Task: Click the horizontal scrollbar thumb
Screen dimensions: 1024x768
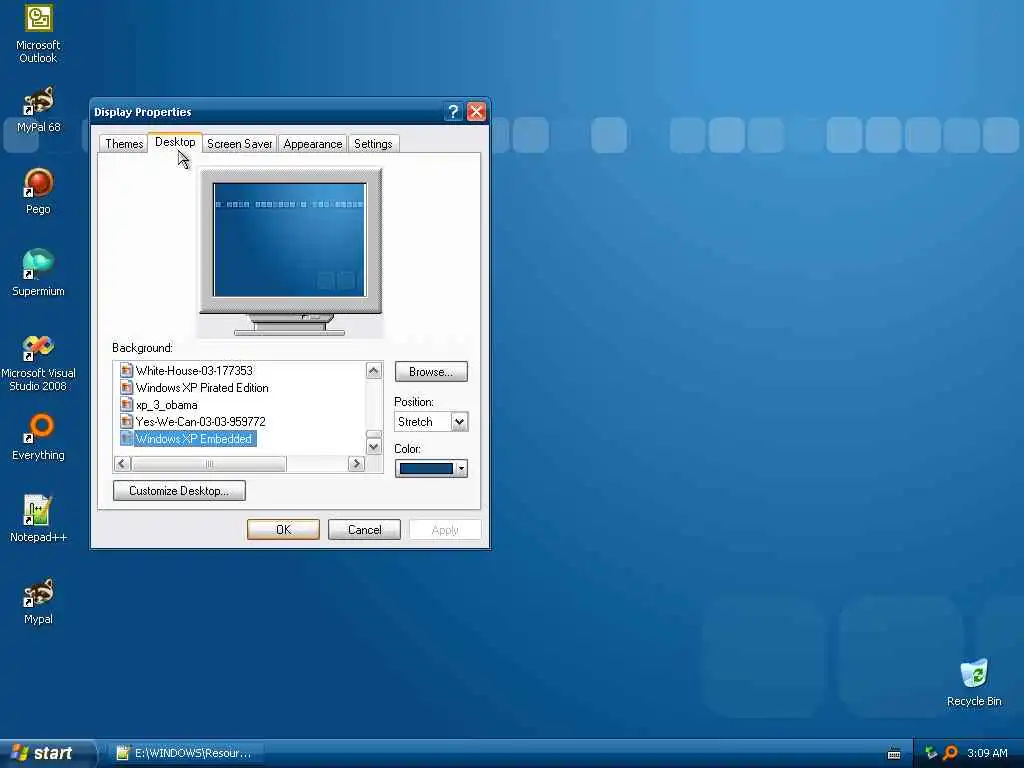Action: tap(209, 464)
